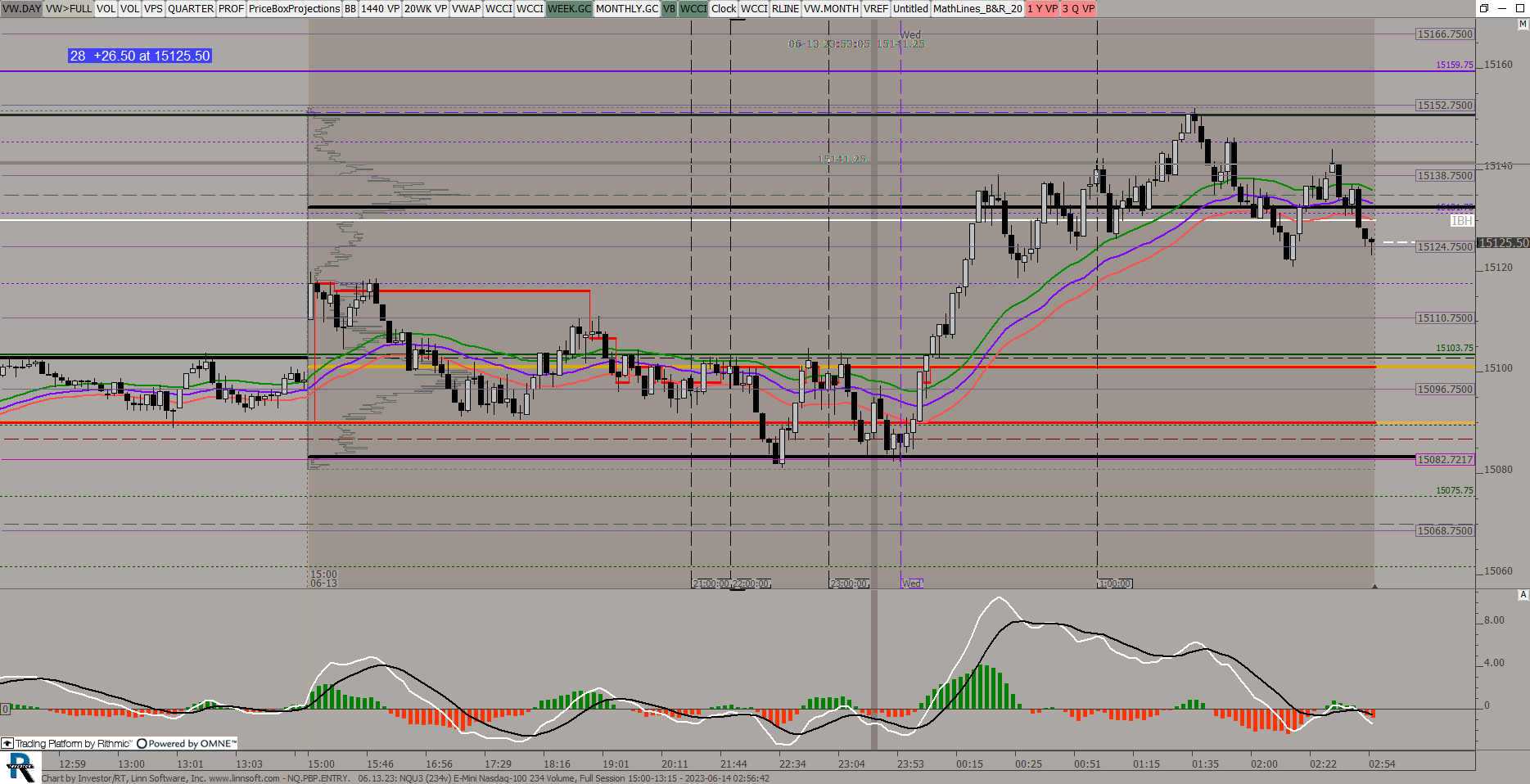Select the VPS toolbar button

coord(153,8)
